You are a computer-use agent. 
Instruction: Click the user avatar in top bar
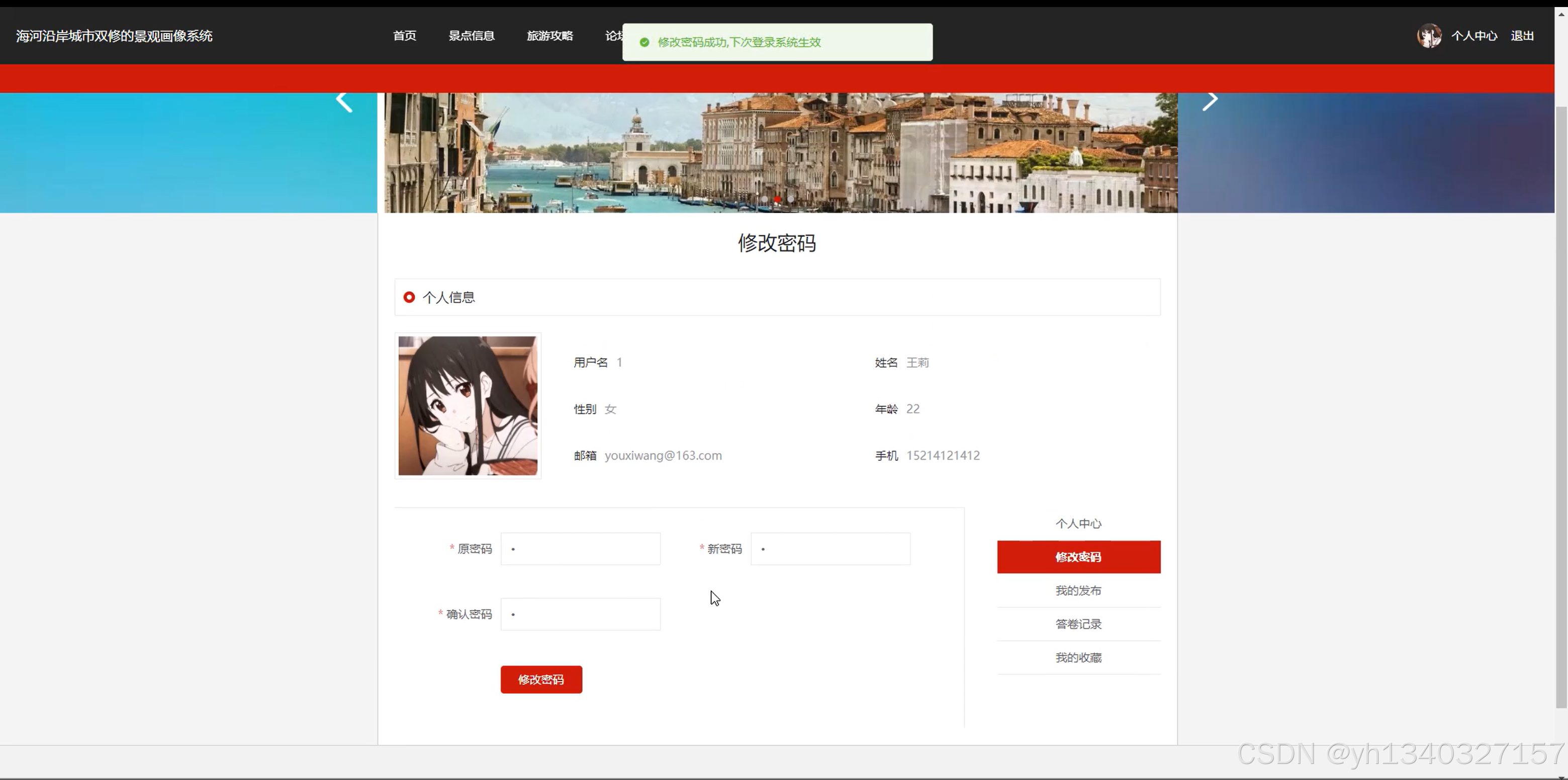[x=1429, y=36]
